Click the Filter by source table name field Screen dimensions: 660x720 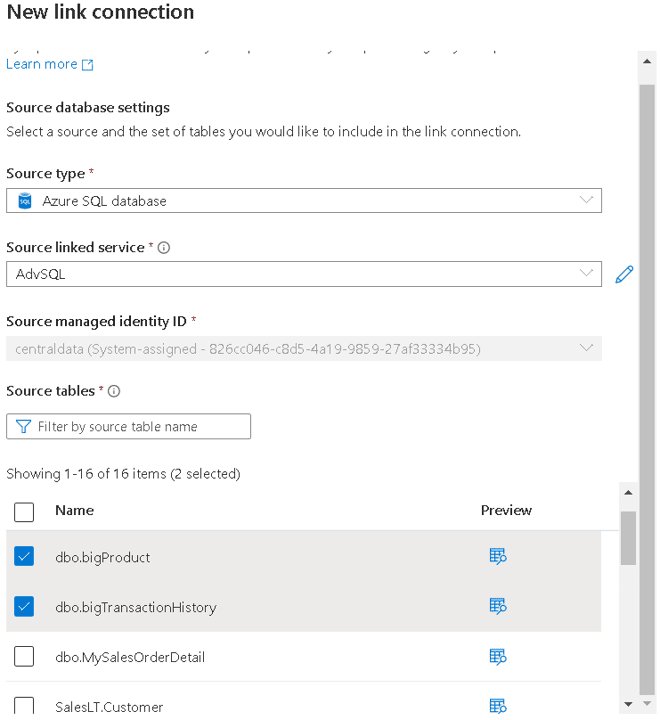click(x=129, y=426)
